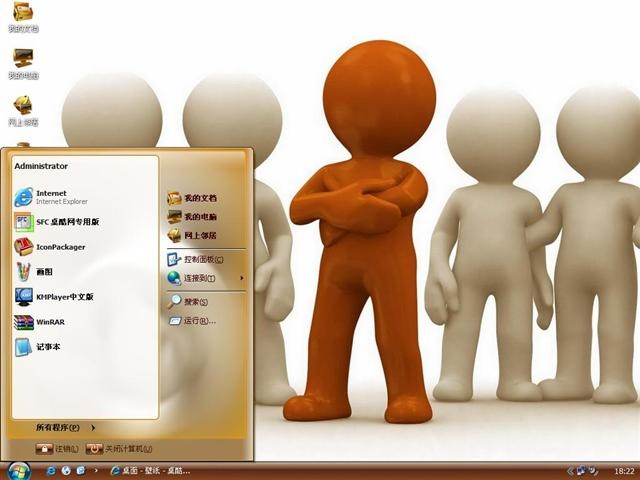The height and width of the screenshot is (480, 640).
Task: Click the Windows Start orb button
Action: click(18, 470)
